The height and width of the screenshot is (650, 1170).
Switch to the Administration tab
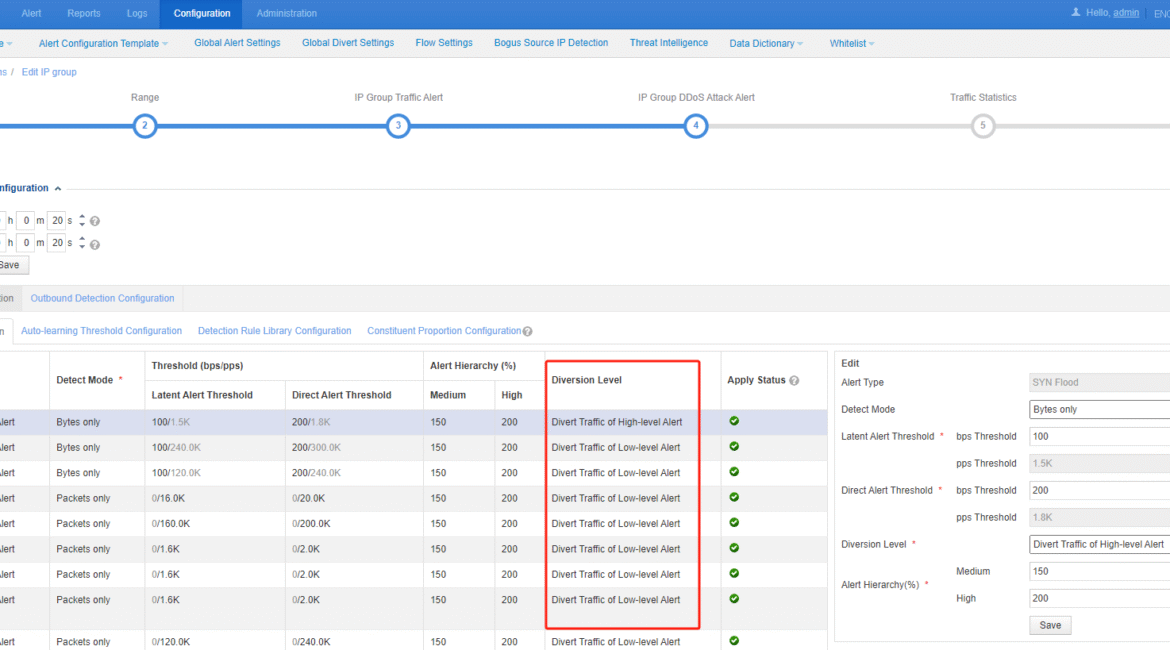click(286, 13)
